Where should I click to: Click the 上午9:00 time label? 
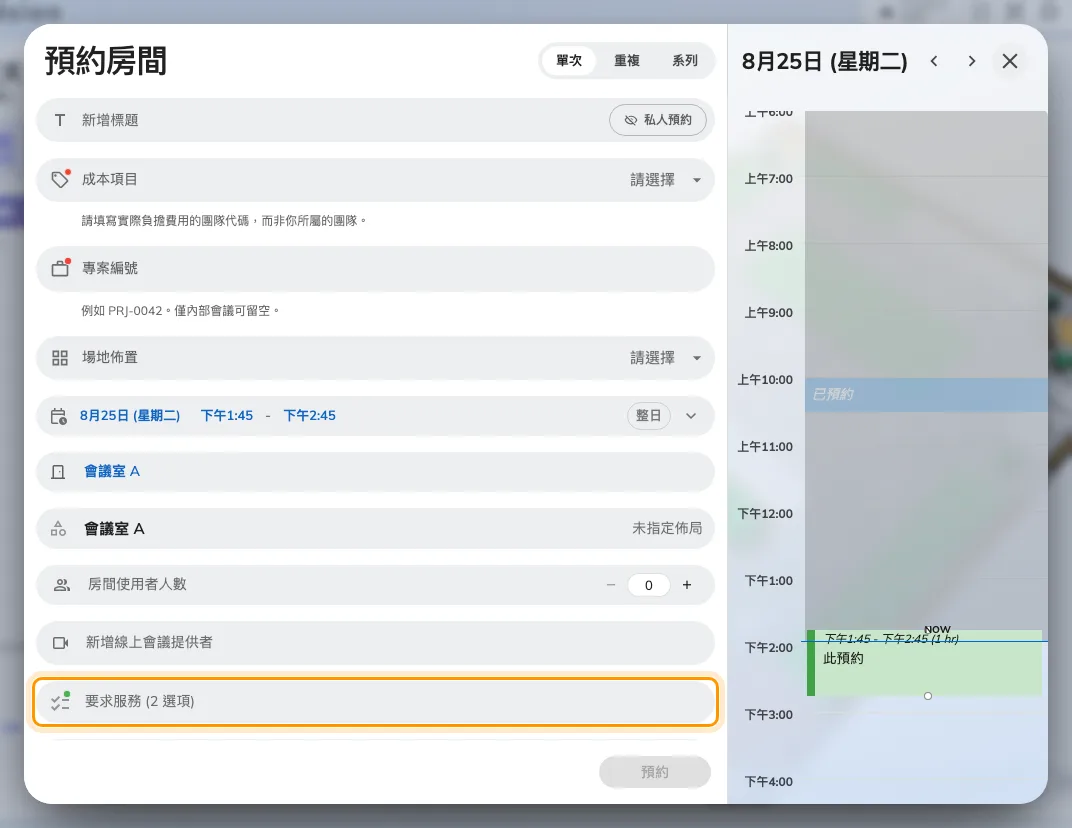tap(768, 313)
